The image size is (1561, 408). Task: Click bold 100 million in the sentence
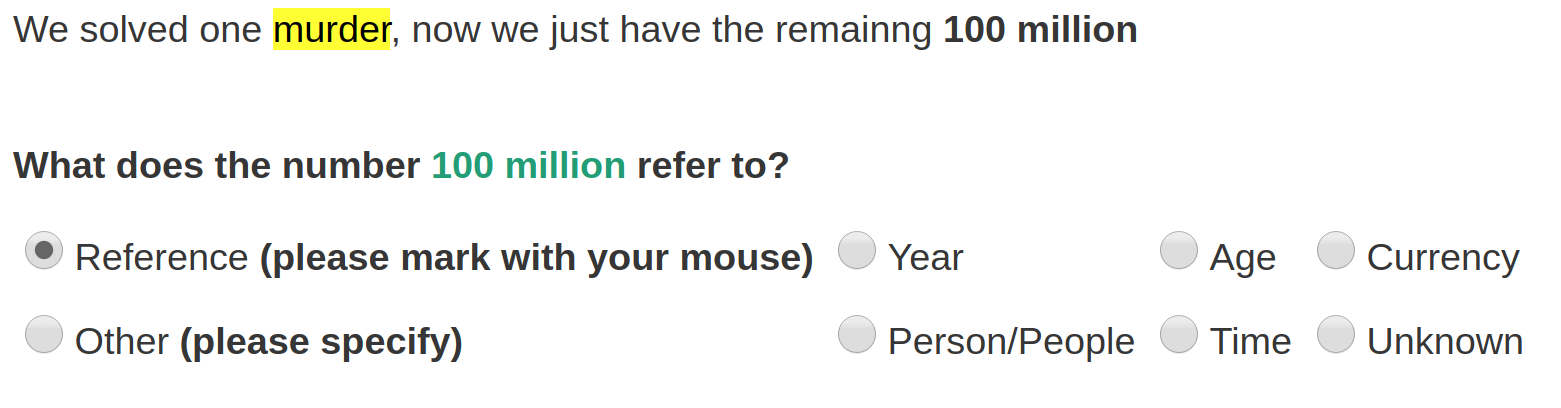[x=1040, y=30]
